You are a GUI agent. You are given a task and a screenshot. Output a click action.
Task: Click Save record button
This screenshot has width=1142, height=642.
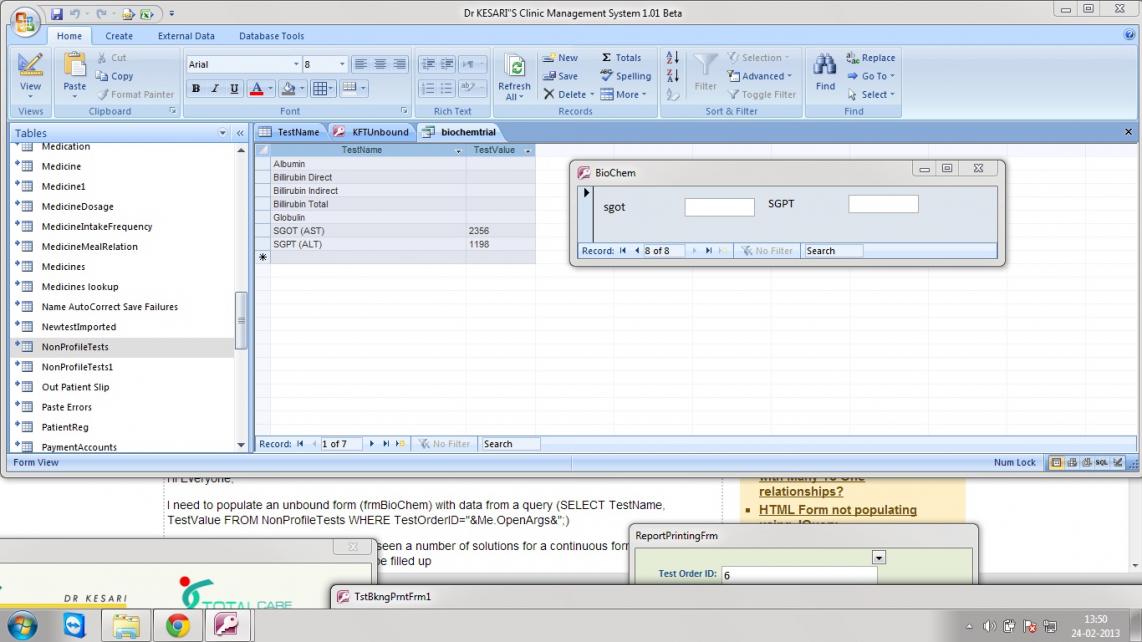click(x=560, y=76)
